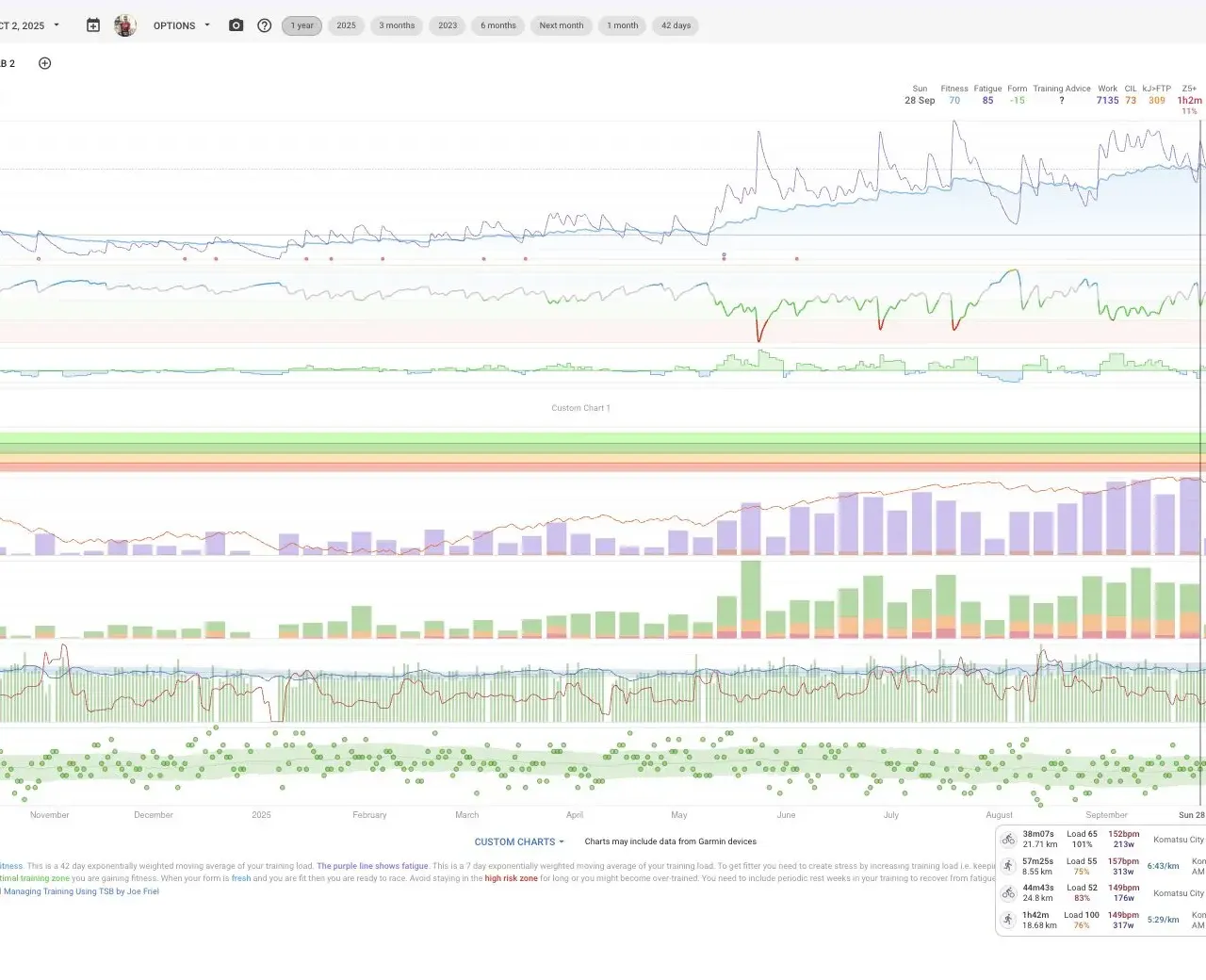Click the plus circle add icon
Screen dimensions: 1206x980
[44, 63]
